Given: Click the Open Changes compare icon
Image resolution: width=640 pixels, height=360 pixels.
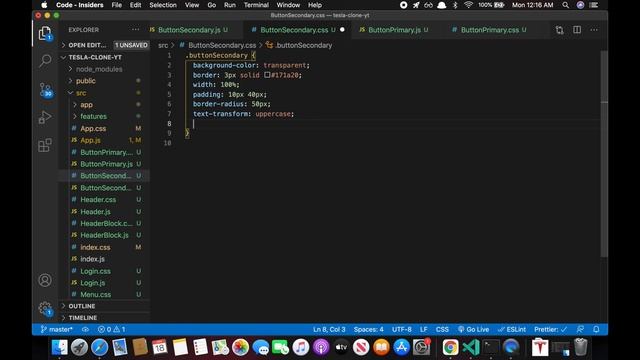Looking at the screenshot, I should (560, 30).
